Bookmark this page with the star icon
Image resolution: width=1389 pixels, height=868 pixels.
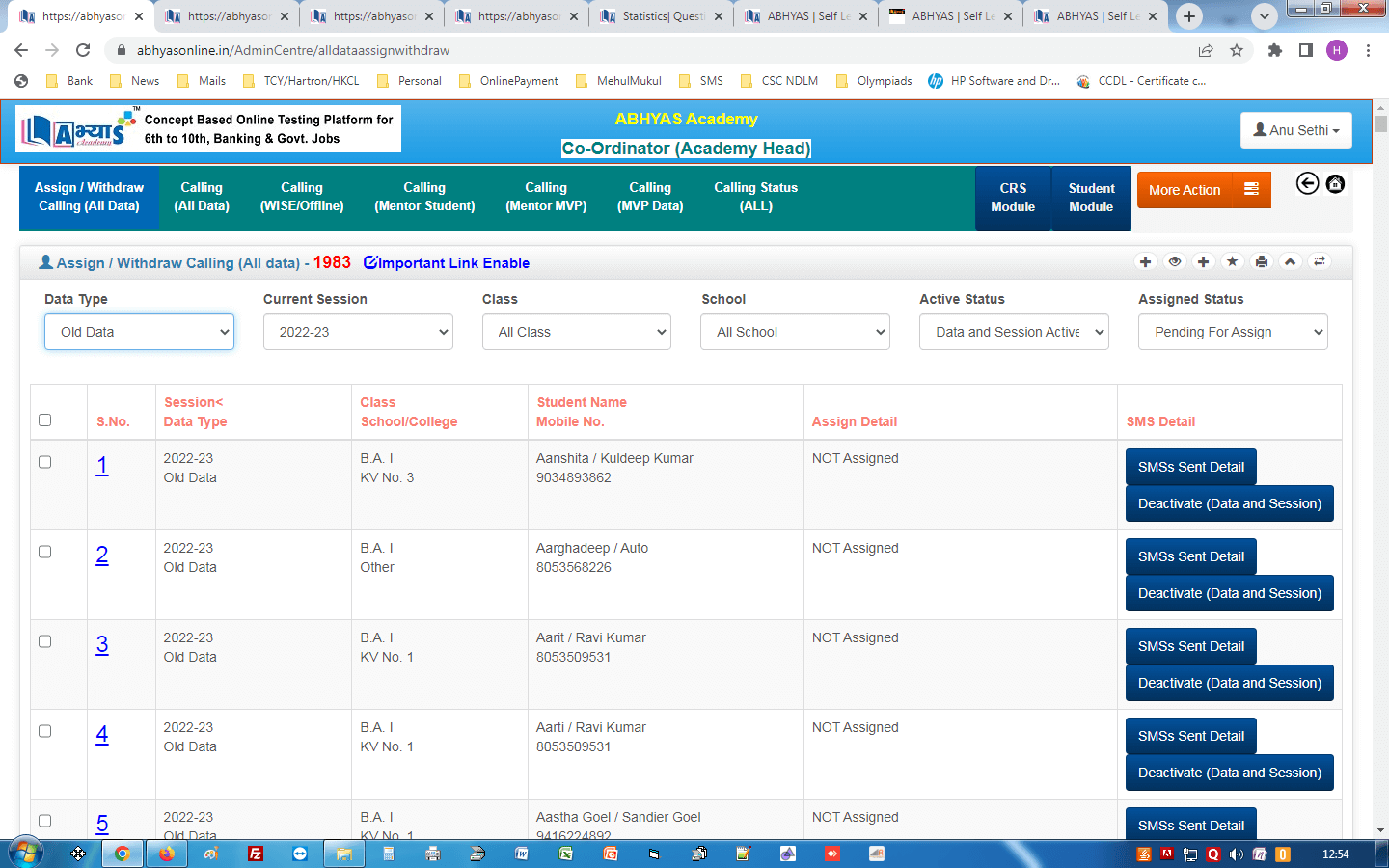[x=1237, y=50]
